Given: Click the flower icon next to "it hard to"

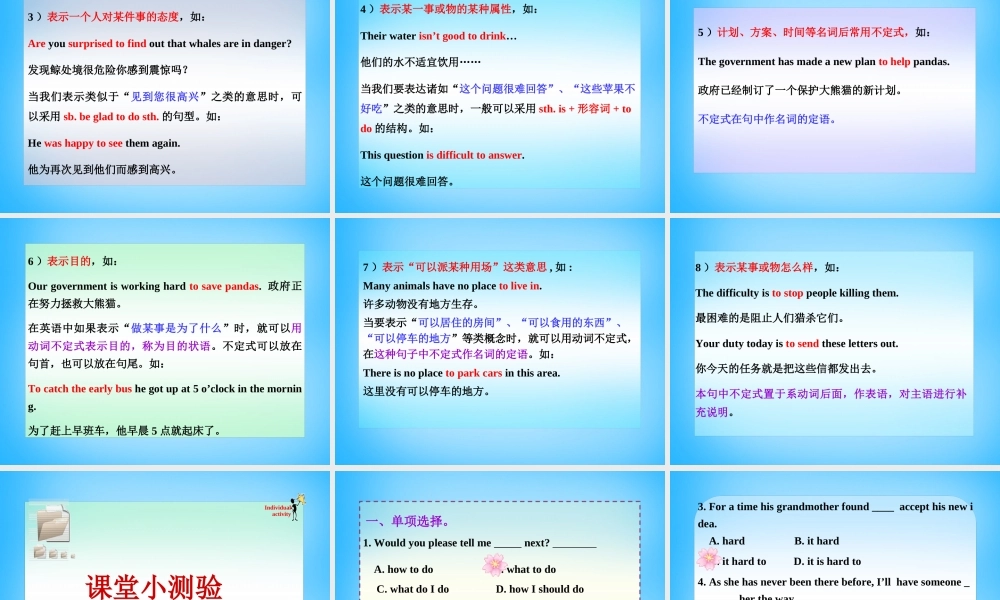Looking at the screenshot, I should click(x=708, y=558).
